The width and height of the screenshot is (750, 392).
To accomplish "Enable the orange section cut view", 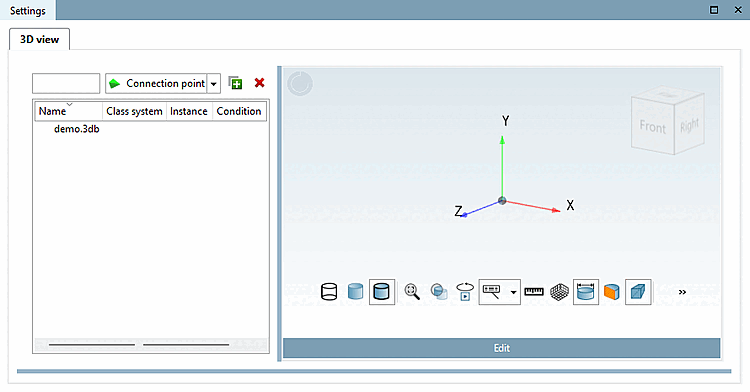I will (612, 292).
